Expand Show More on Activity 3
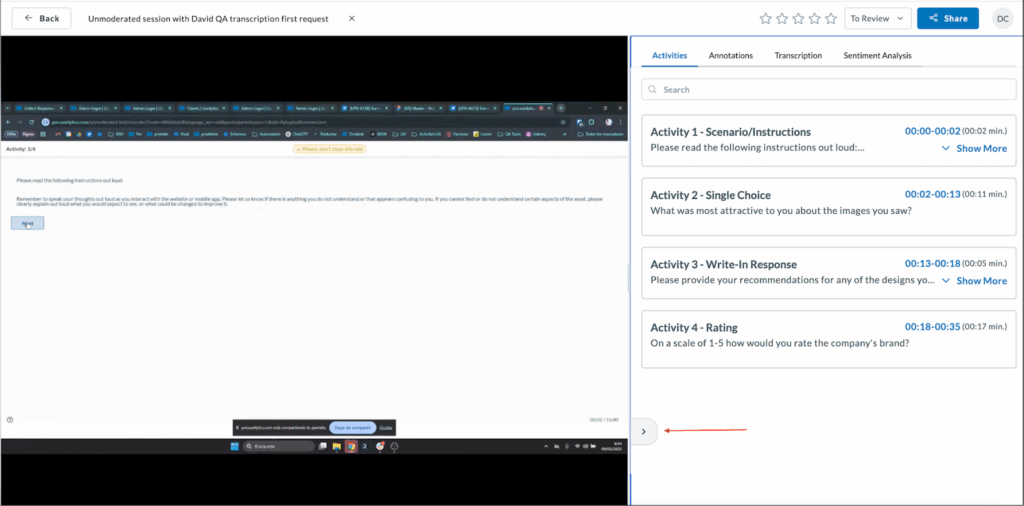1024x506 pixels. (x=974, y=281)
